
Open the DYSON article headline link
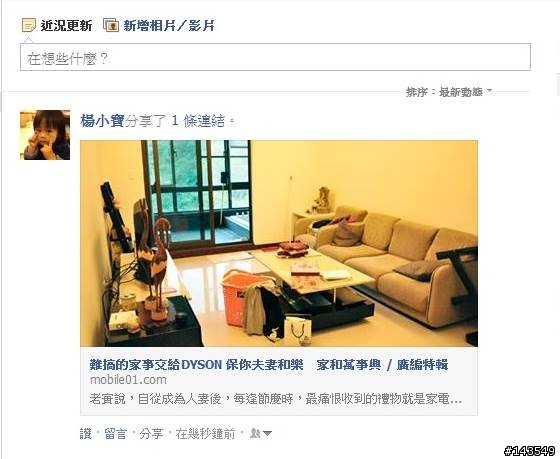coord(269,365)
